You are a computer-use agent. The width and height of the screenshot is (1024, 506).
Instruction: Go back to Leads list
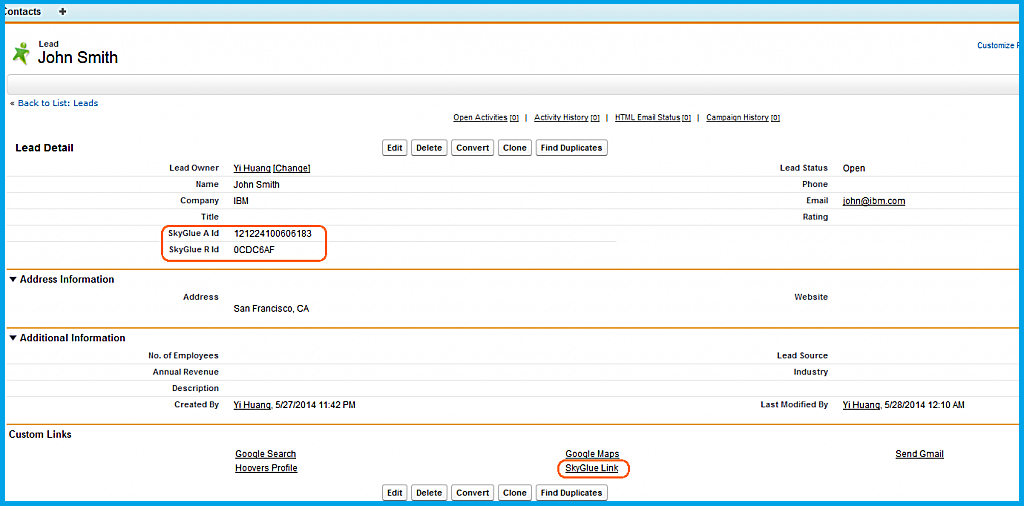click(x=57, y=103)
